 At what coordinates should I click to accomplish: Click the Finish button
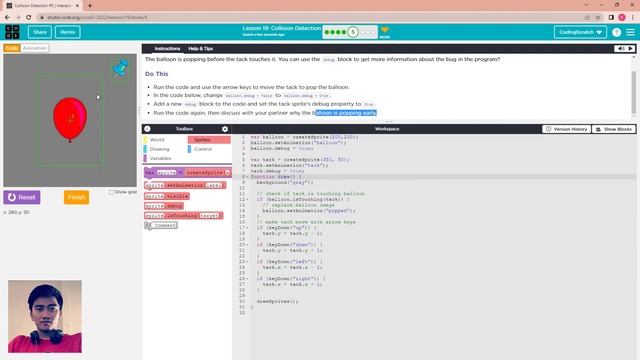(76, 197)
